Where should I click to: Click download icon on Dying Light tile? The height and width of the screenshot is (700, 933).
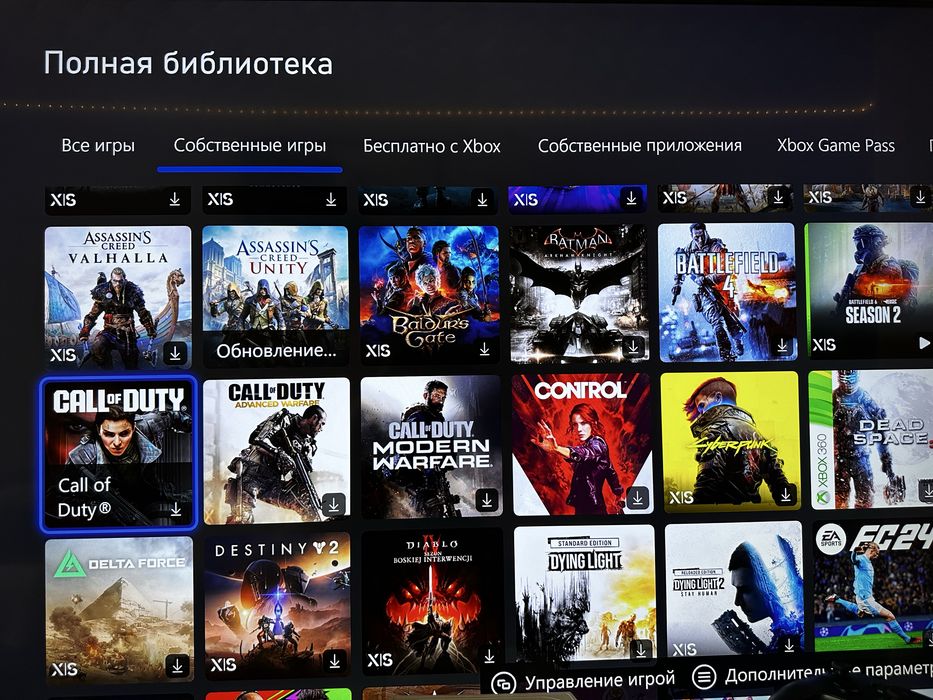[641, 650]
